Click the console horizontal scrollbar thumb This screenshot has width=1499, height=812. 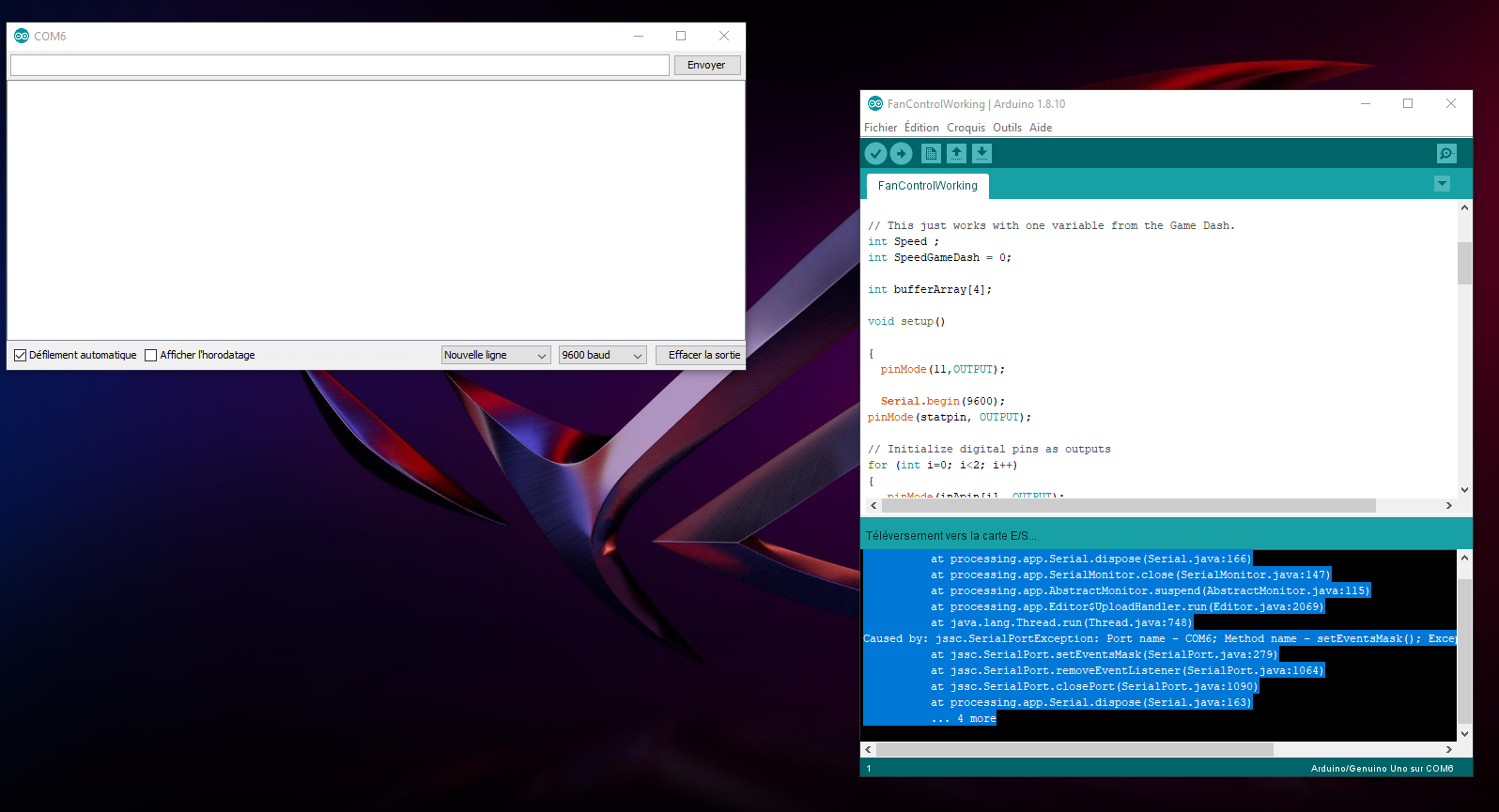[1074, 749]
